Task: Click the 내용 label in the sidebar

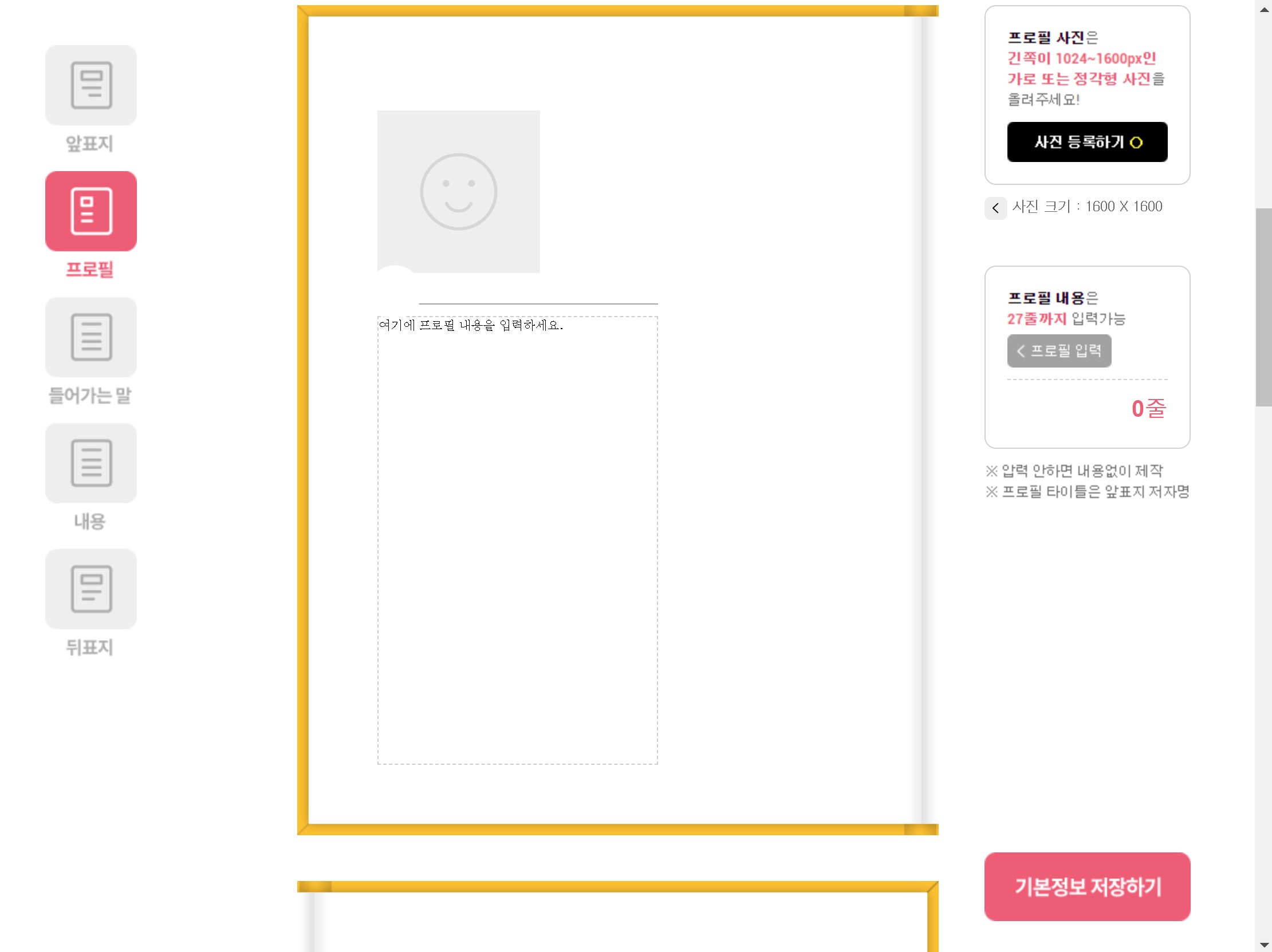Action: 90,521
